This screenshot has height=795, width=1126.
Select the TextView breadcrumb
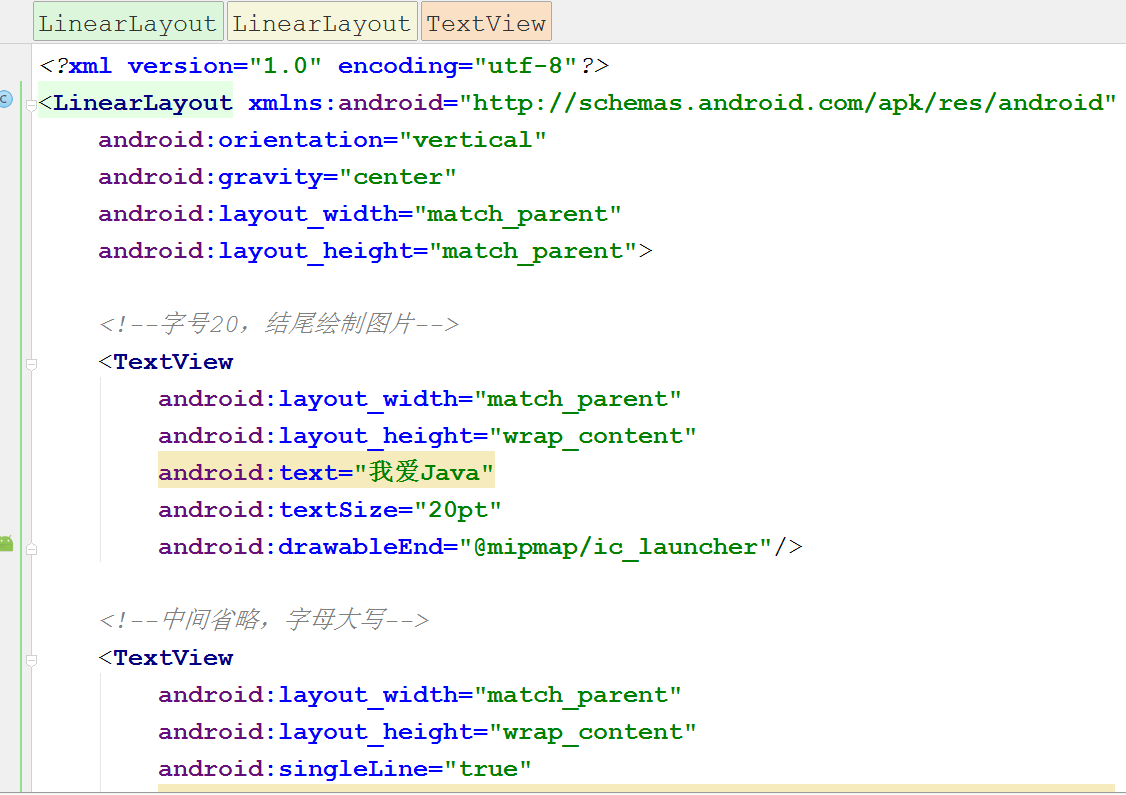486,22
